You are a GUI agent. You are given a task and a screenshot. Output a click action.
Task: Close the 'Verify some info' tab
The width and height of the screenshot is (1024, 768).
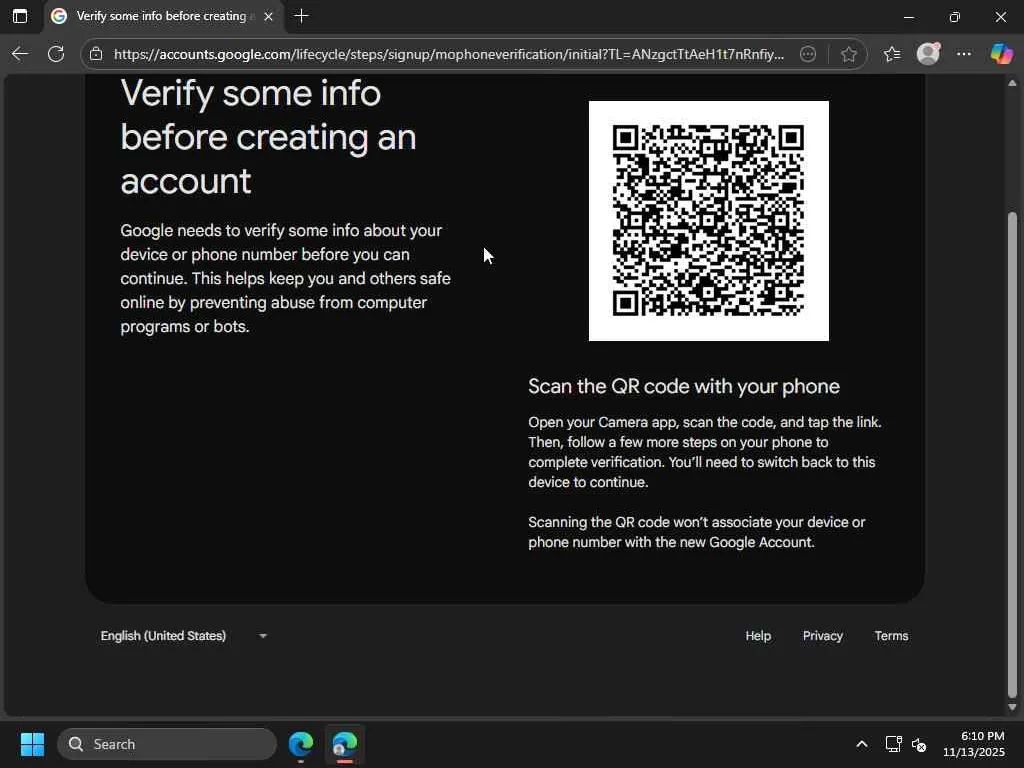(268, 17)
